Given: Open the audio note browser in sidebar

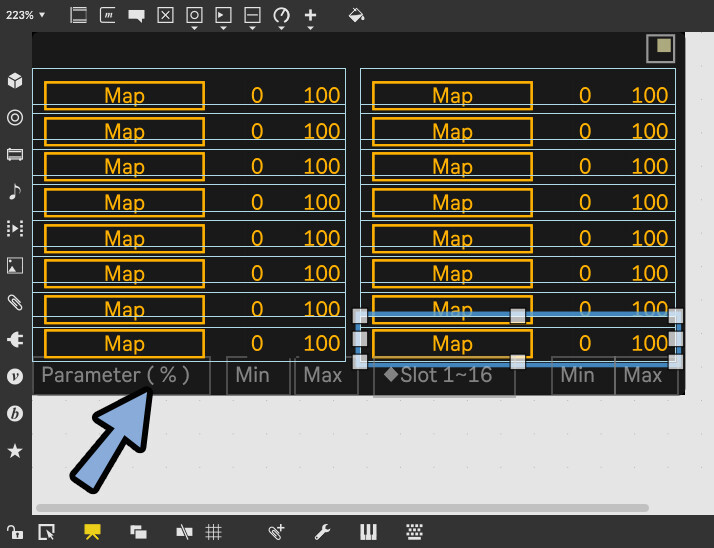Looking at the screenshot, I should (x=15, y=191).
